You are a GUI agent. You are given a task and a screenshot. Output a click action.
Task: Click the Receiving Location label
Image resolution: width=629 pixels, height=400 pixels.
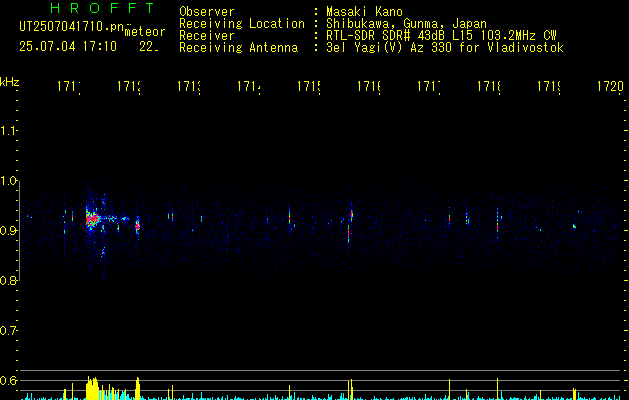pyautogui.click(x=242, y=24)
